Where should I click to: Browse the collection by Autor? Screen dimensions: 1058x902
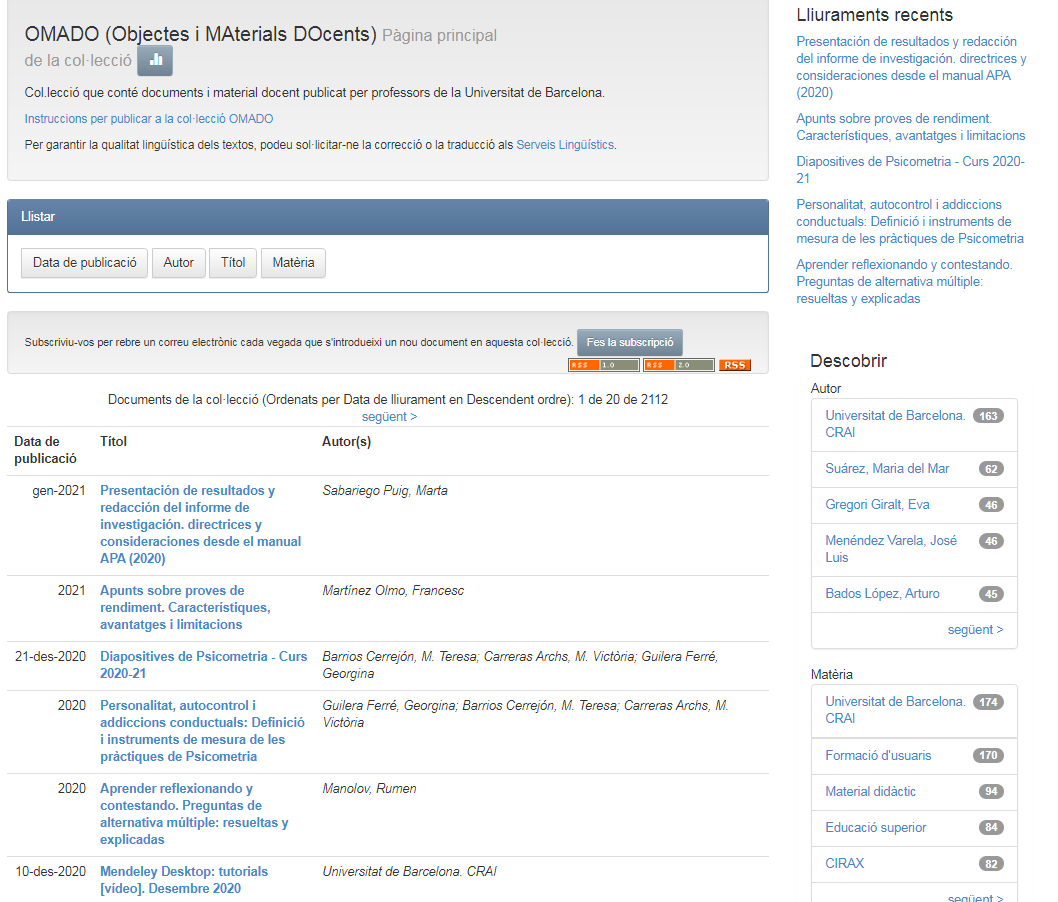[x=179, y=263]
